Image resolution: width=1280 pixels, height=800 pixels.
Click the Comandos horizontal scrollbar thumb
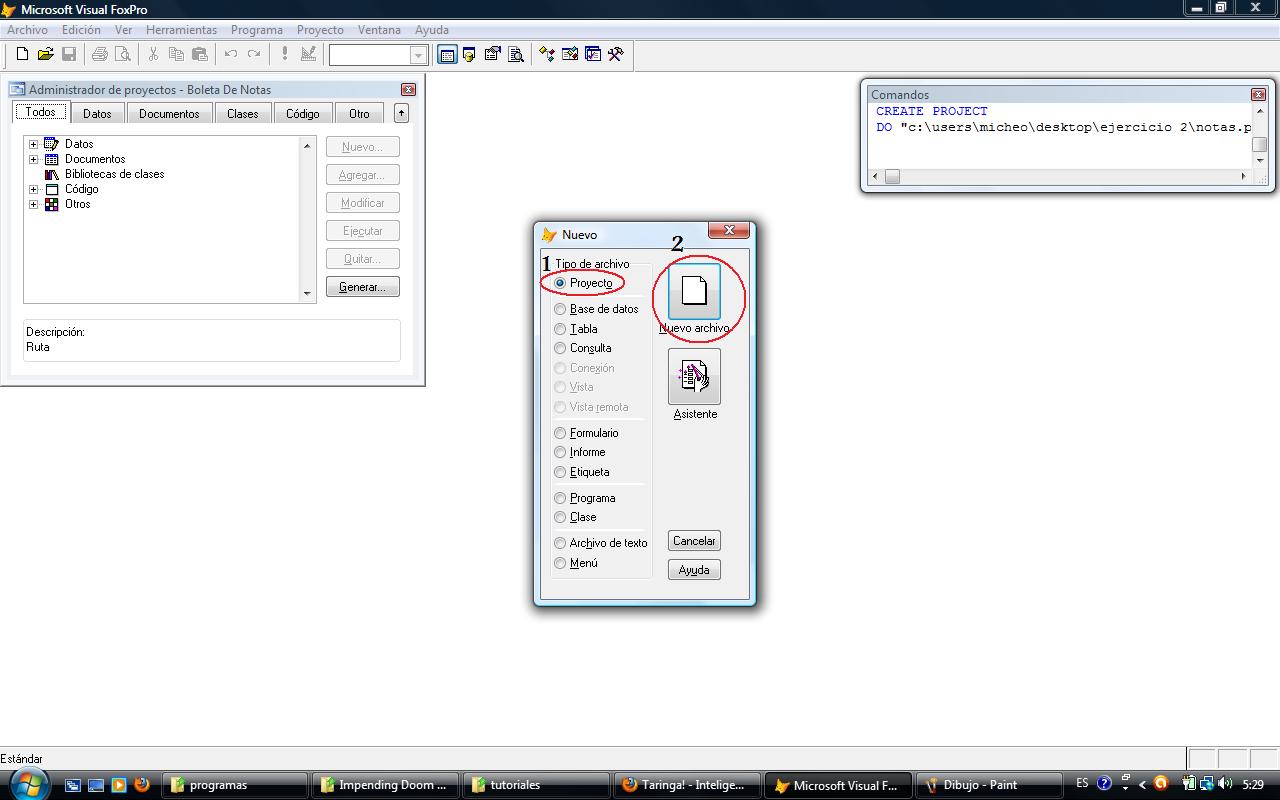coord(892,176)
